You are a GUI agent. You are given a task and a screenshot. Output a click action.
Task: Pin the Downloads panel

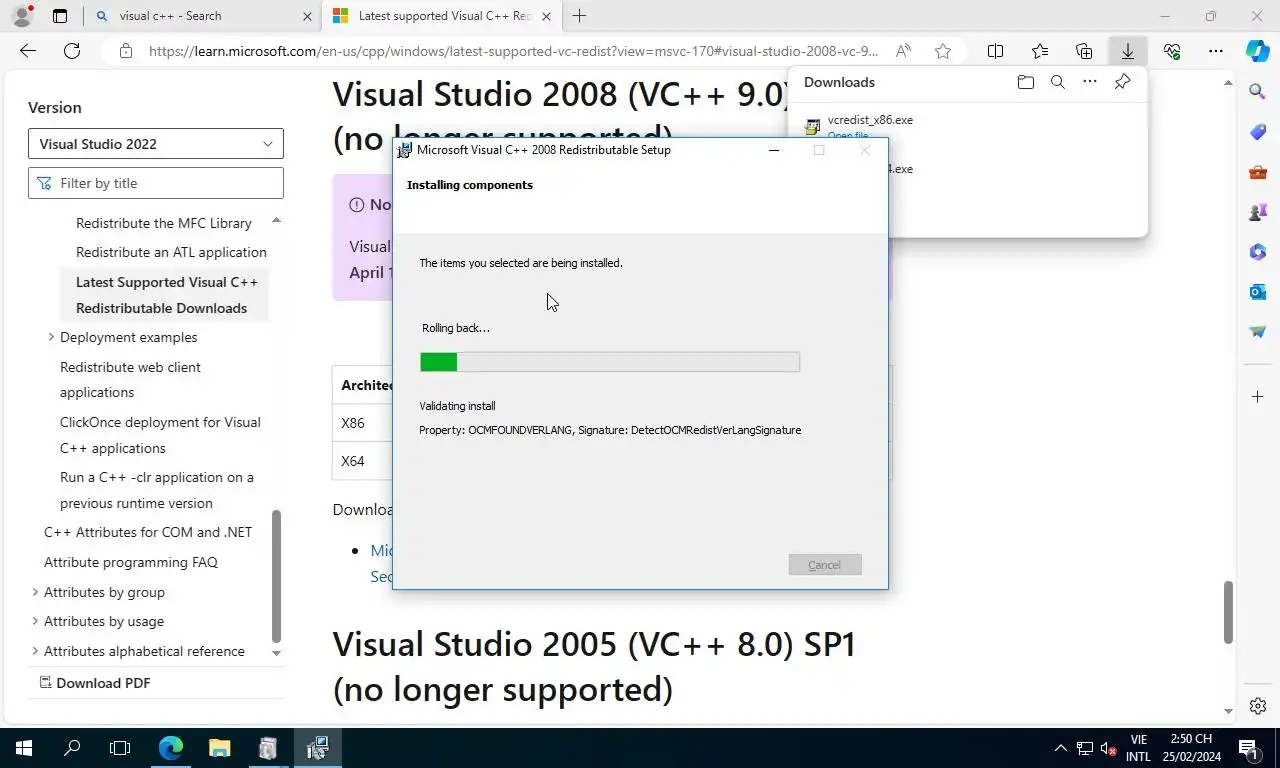[1122, 82]
